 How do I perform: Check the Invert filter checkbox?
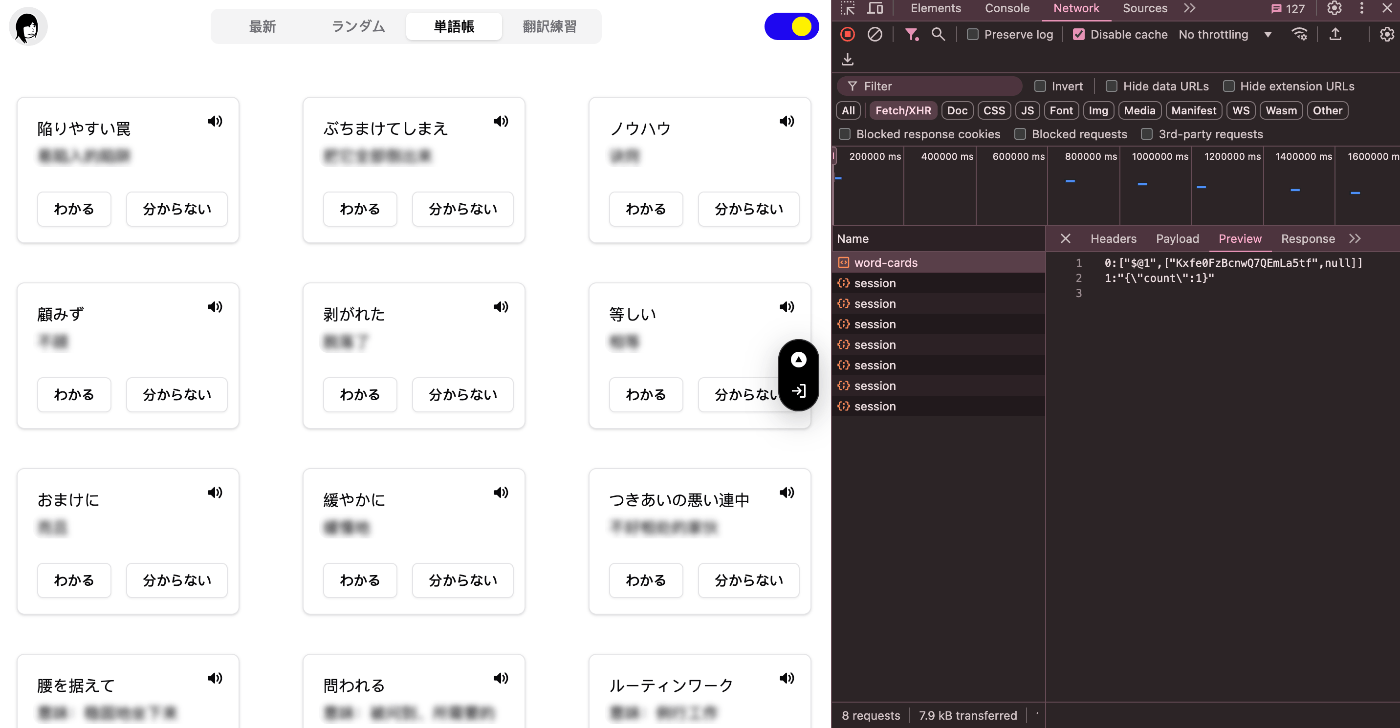pyautogui.click(x=1040, y=86)
